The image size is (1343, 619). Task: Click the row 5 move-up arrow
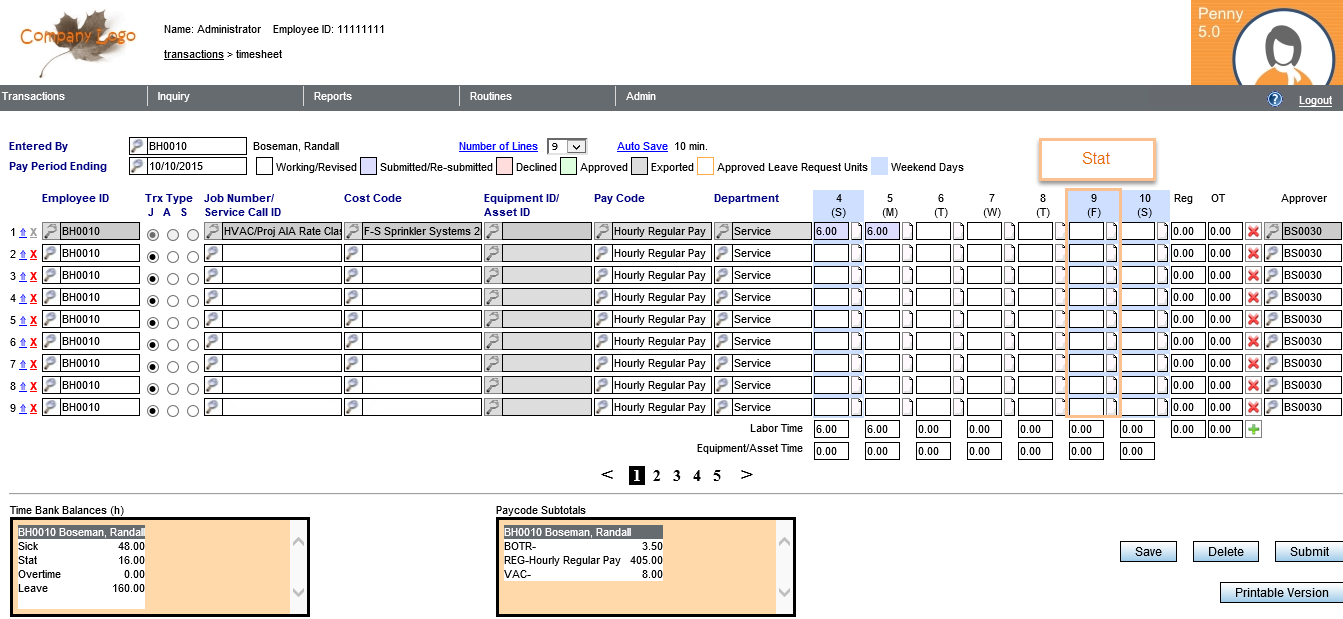coord(23,320)
